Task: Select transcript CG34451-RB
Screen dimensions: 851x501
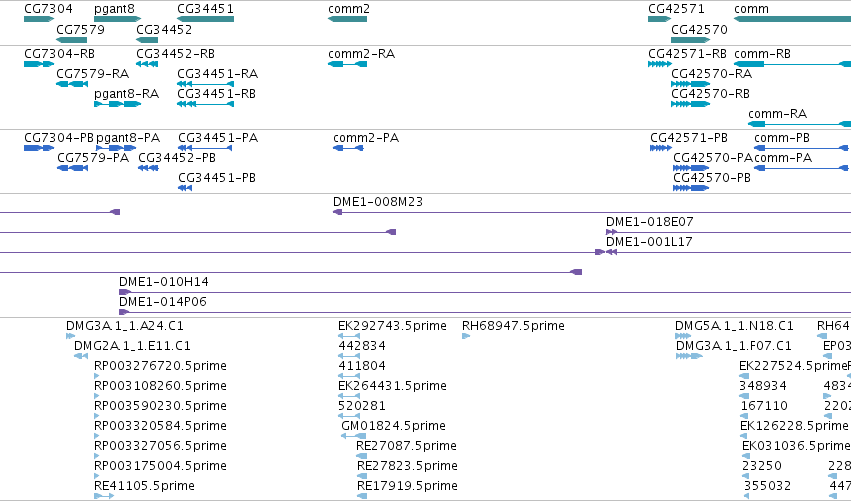Action: 205,104
